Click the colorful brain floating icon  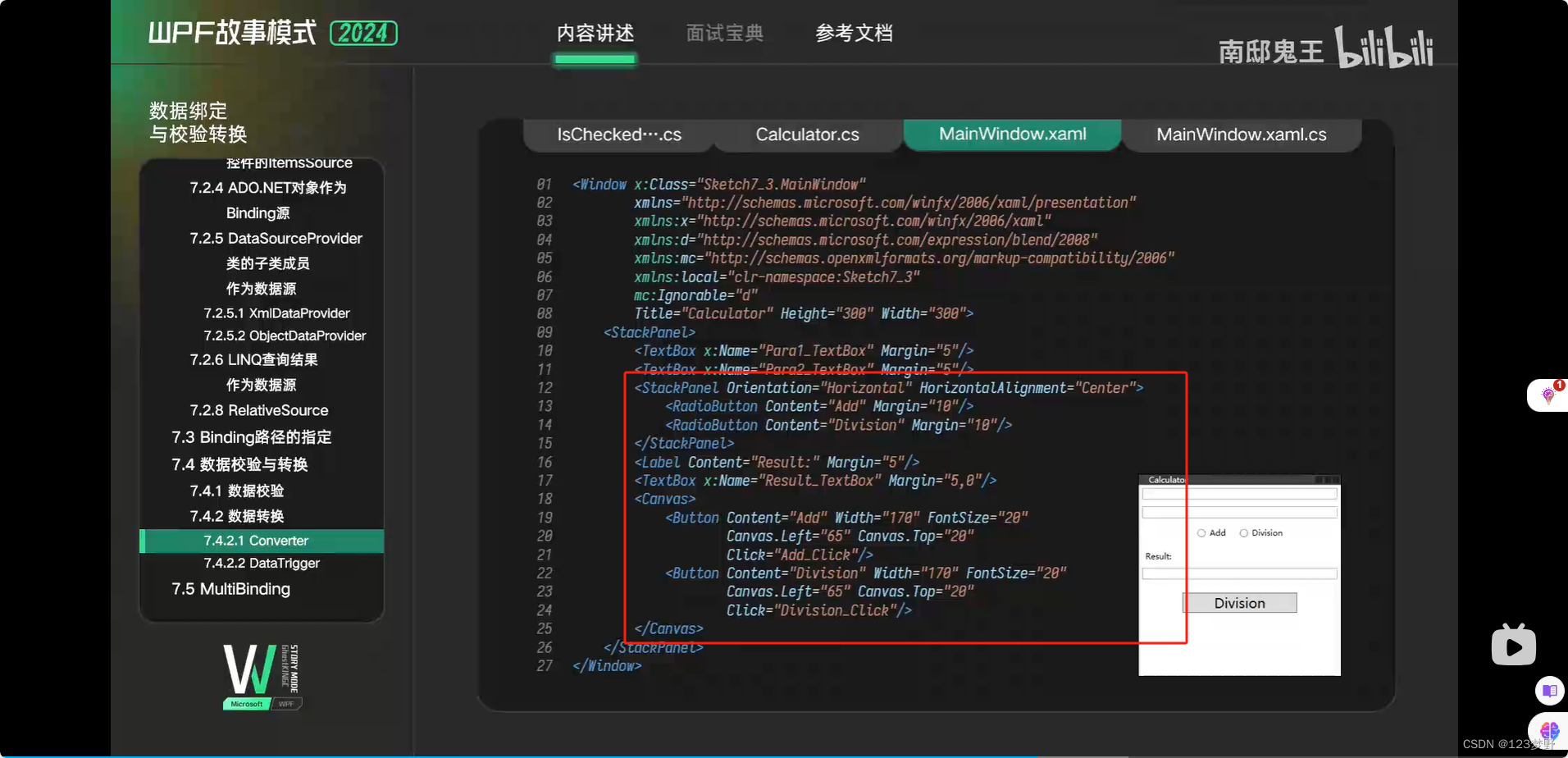[1549, 730]
